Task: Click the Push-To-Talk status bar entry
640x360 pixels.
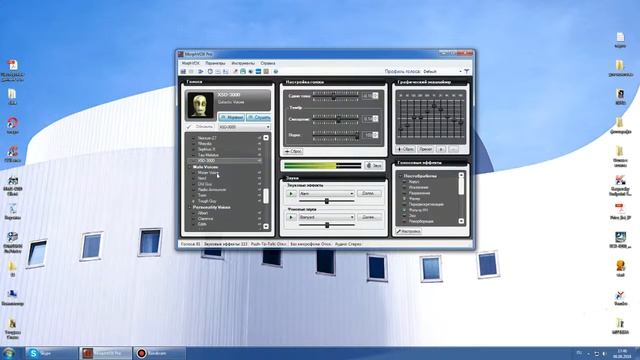Action: coord(268,244)
